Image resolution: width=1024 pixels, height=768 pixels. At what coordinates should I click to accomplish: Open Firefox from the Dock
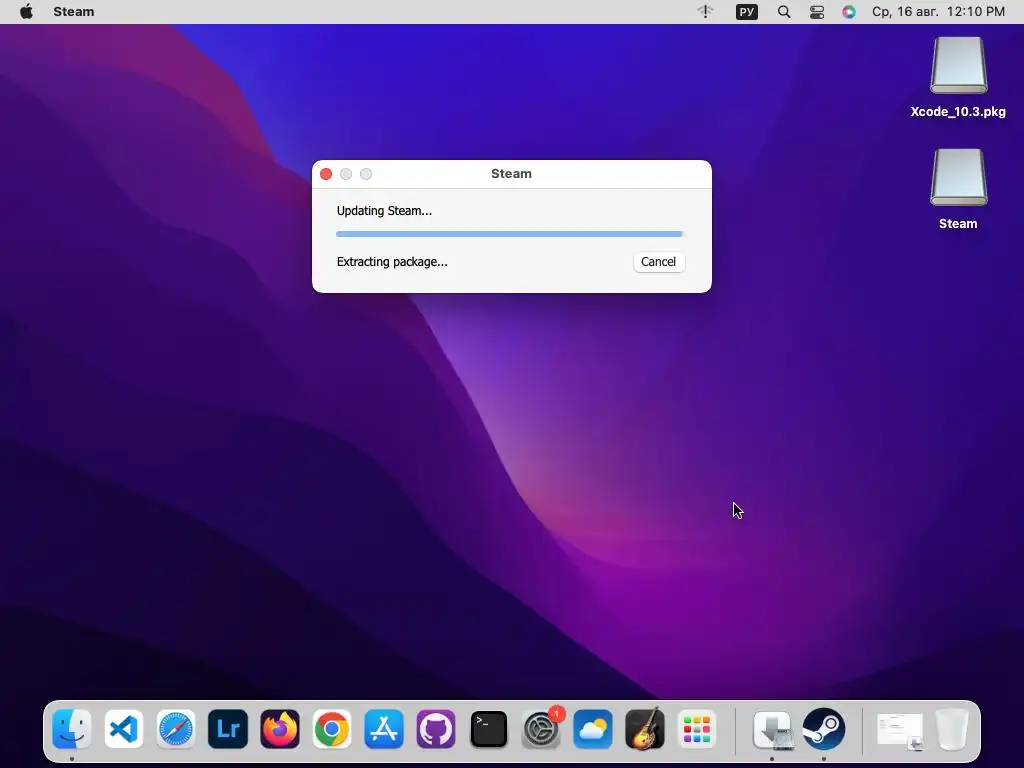point(280,729)
